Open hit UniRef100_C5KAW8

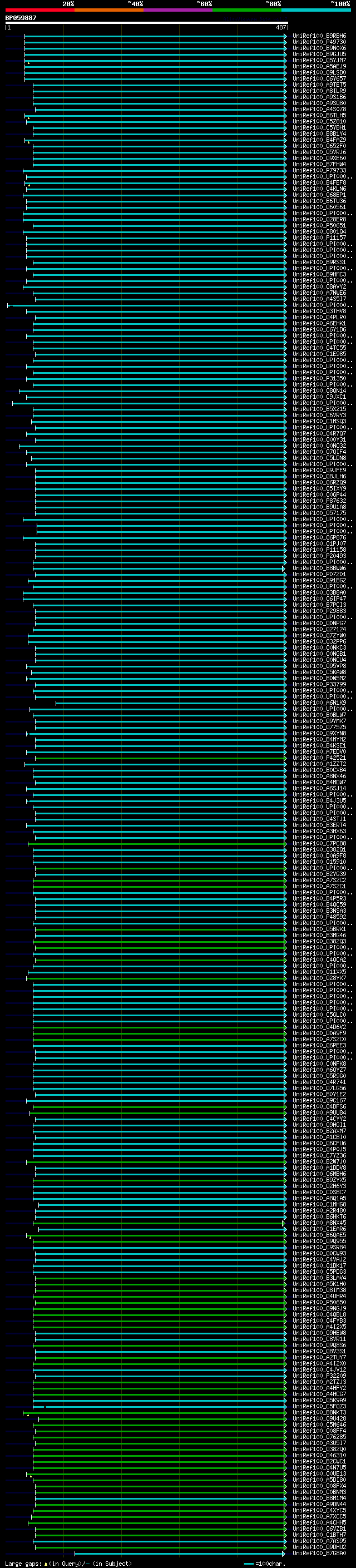[x=319, y=672]
